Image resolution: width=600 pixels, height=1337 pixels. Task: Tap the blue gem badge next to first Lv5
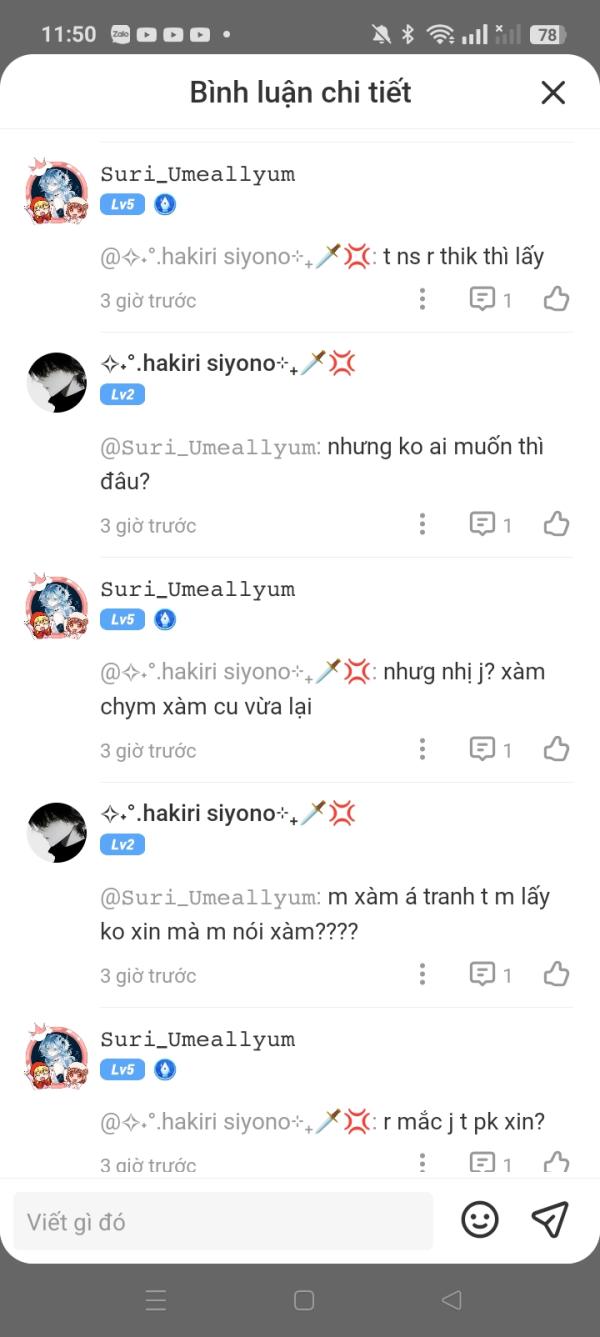[165, 205]
